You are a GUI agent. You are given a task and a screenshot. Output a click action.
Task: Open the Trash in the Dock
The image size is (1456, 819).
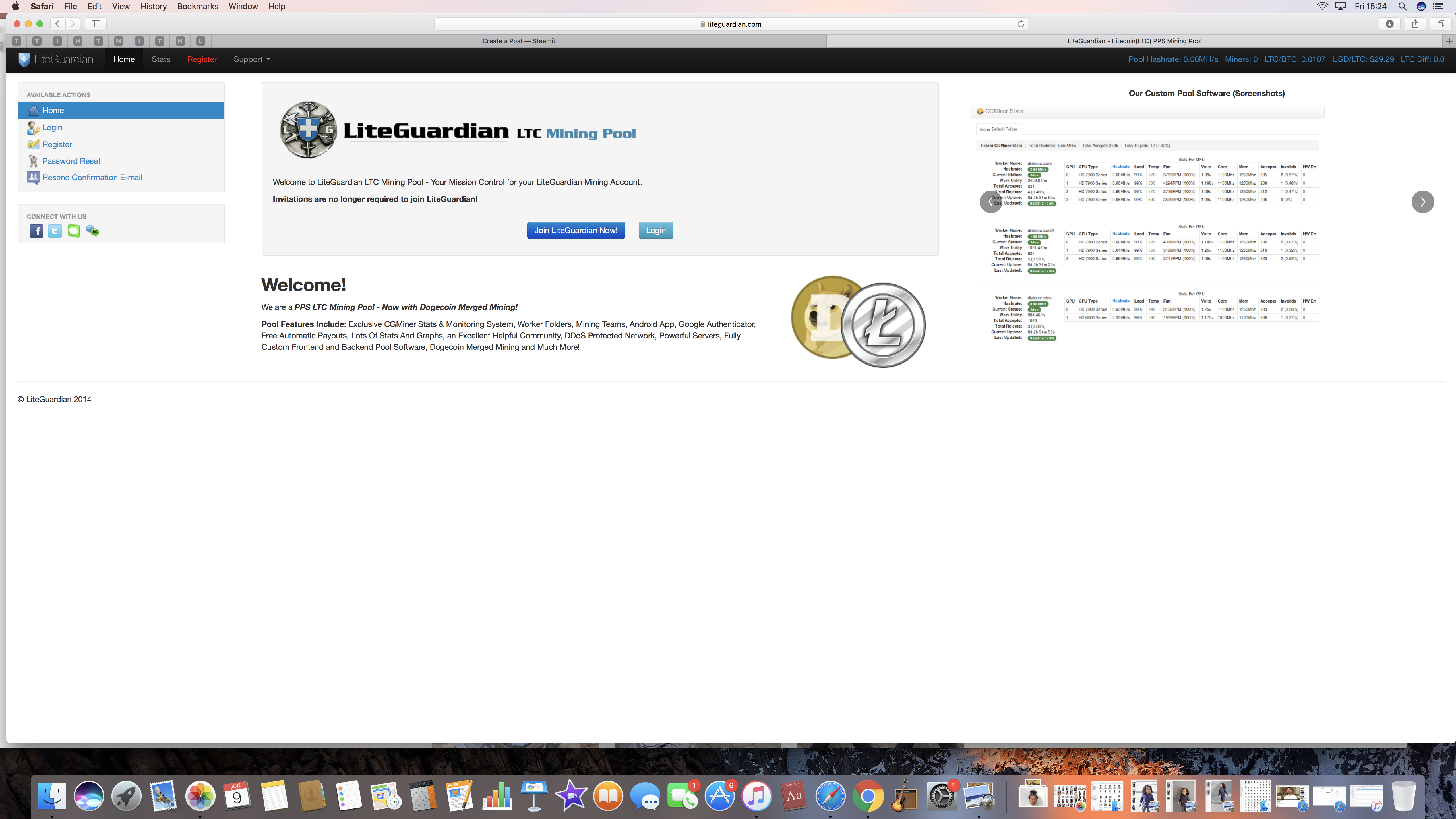point(1404,796)
